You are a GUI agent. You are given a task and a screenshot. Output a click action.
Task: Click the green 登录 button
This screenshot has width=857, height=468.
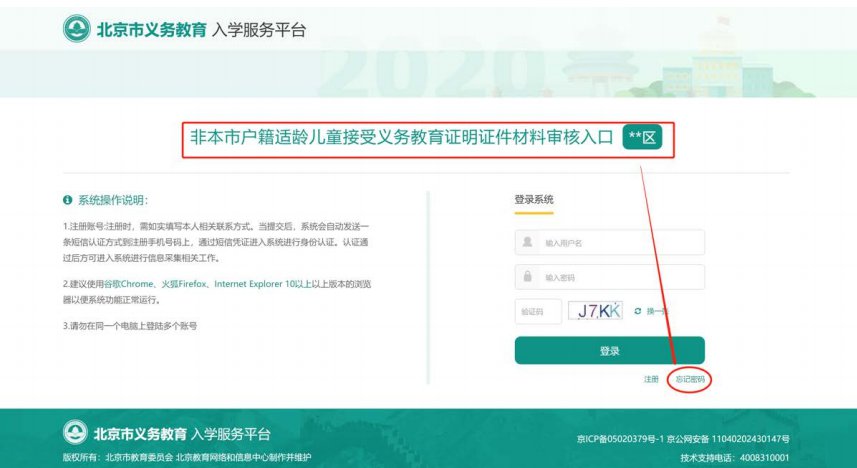pyautogui.click(x=609, y=350)
